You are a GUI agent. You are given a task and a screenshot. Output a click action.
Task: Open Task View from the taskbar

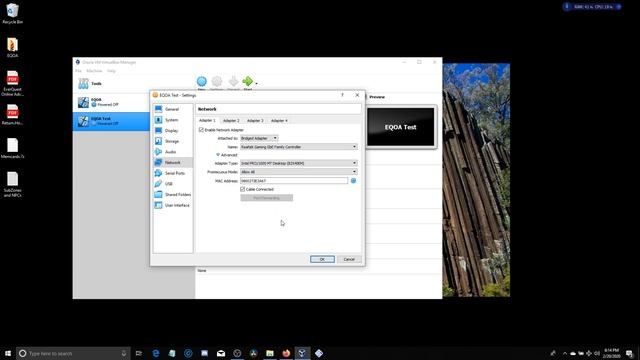(139, 353)
